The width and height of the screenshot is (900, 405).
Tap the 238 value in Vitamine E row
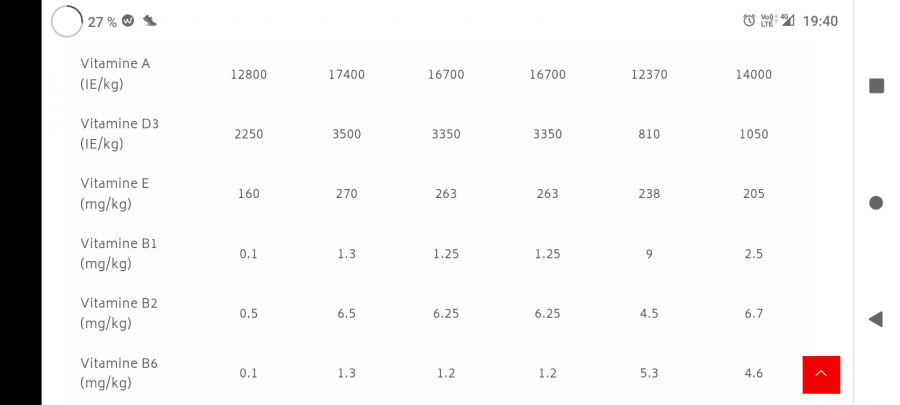[649, 194]
